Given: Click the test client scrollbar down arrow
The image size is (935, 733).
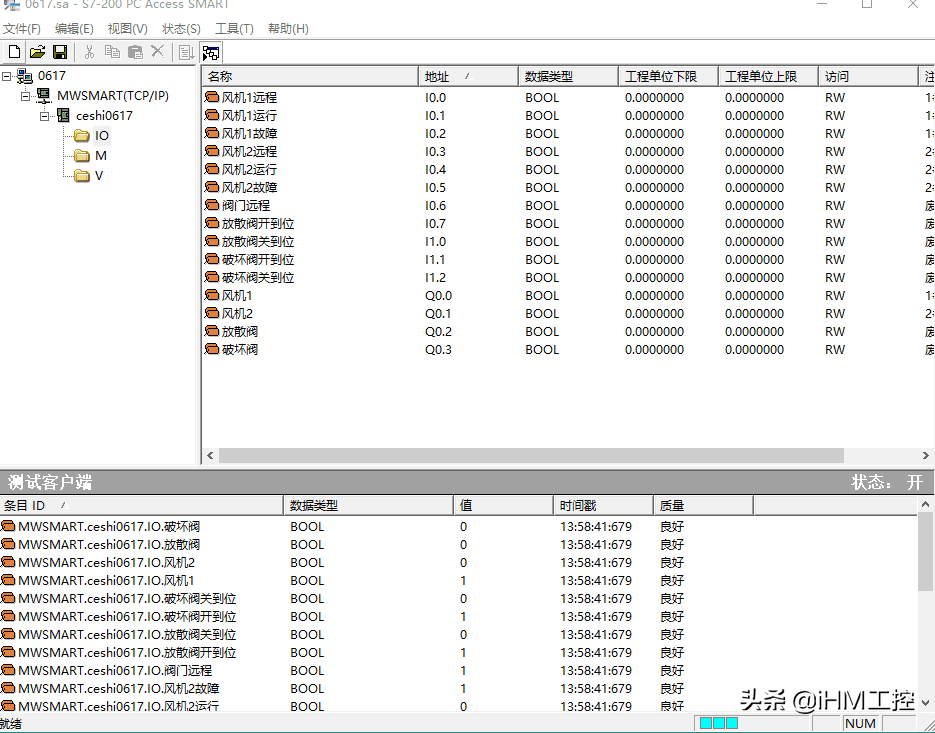Looking at the screenshot, I should pyautogui.click(x=925, y=703).
